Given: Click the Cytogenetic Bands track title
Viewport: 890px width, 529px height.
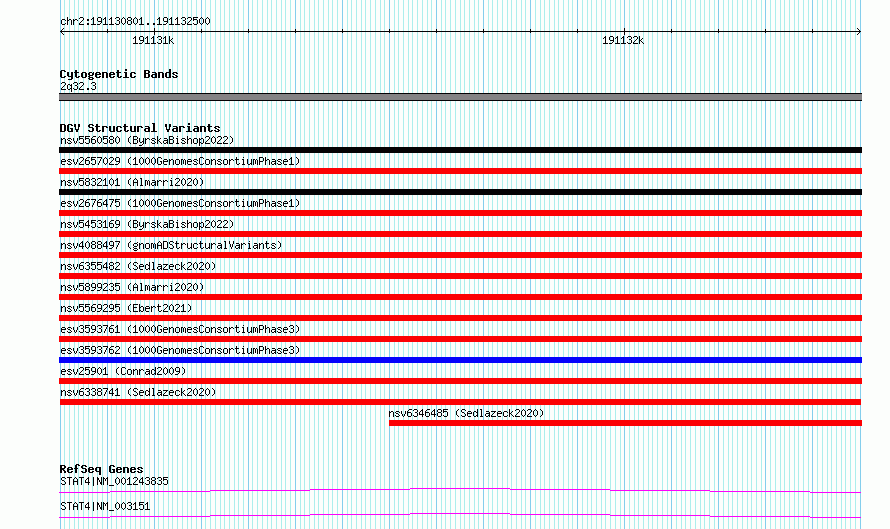Looking at the screenshot, I should tap(119, 74).
